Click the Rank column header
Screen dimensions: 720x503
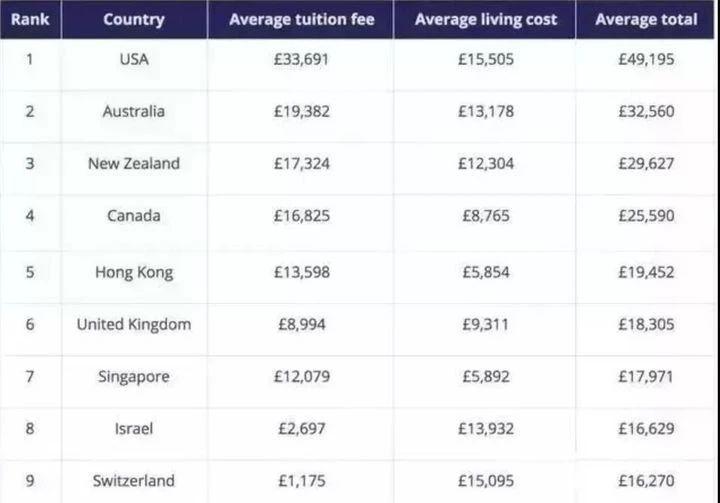click(x=30, y=19)
